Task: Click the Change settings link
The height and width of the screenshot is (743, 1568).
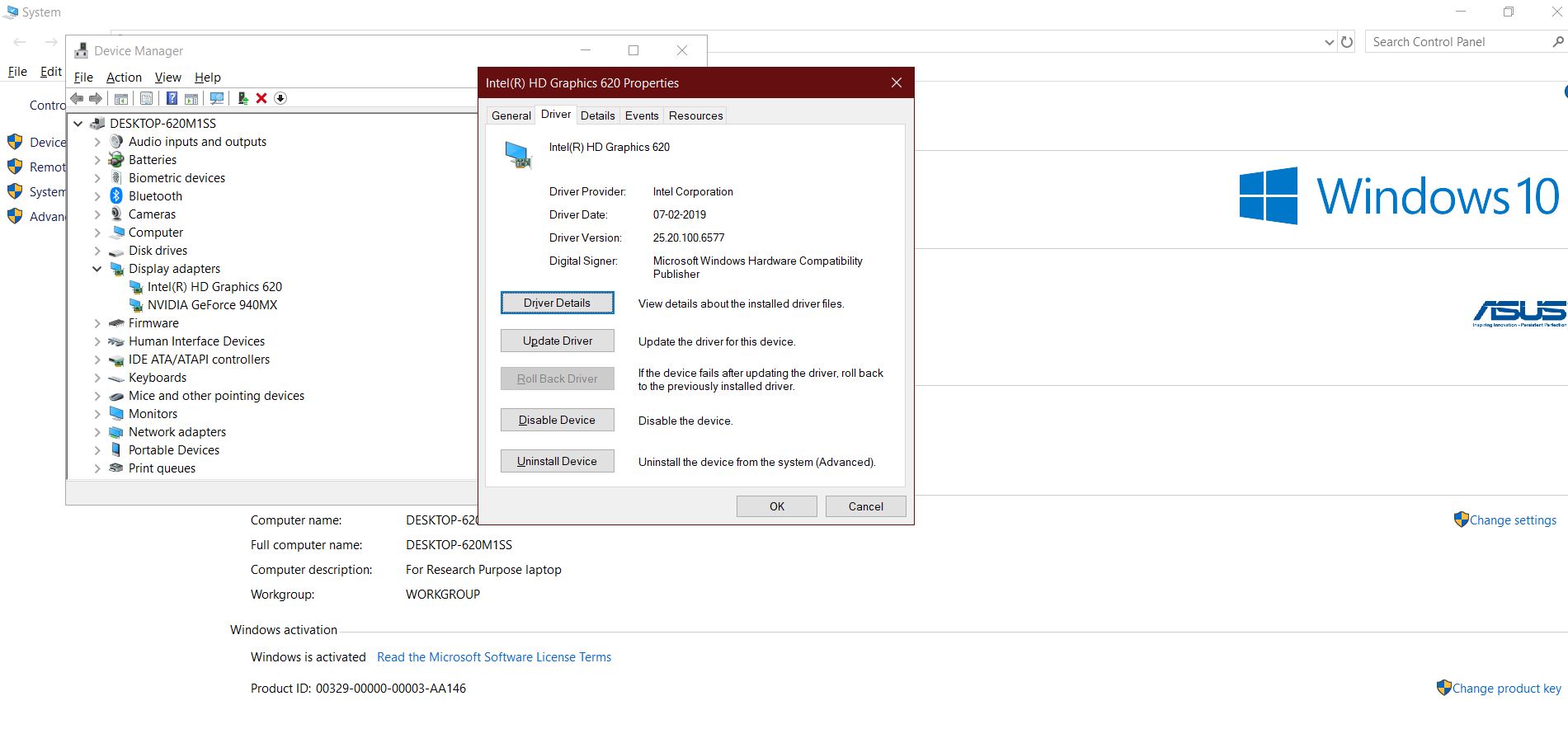Action: pyautogui.click(x=1514, y=520)
